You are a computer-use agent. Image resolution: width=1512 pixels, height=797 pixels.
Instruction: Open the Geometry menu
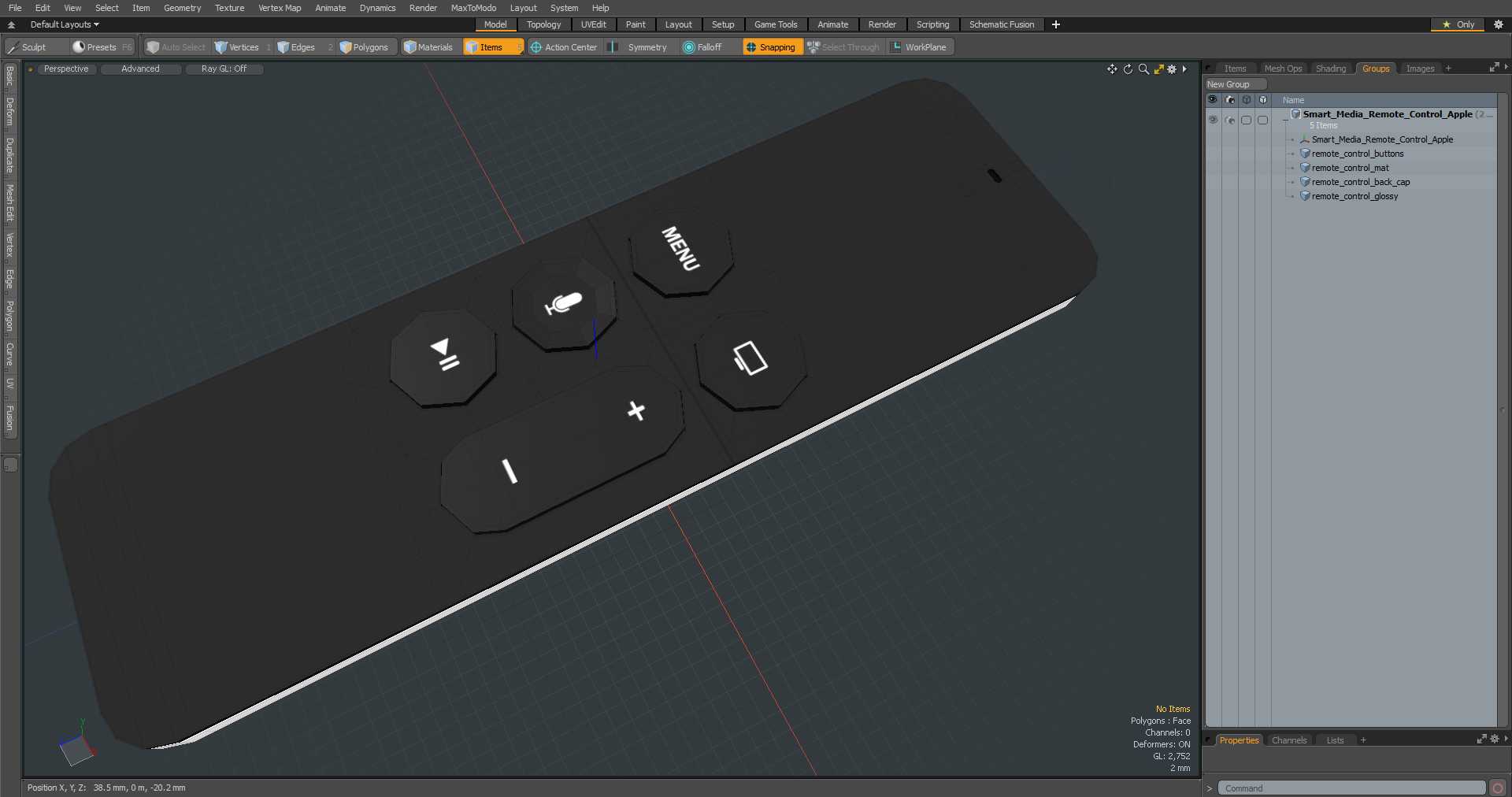(182, 8)
